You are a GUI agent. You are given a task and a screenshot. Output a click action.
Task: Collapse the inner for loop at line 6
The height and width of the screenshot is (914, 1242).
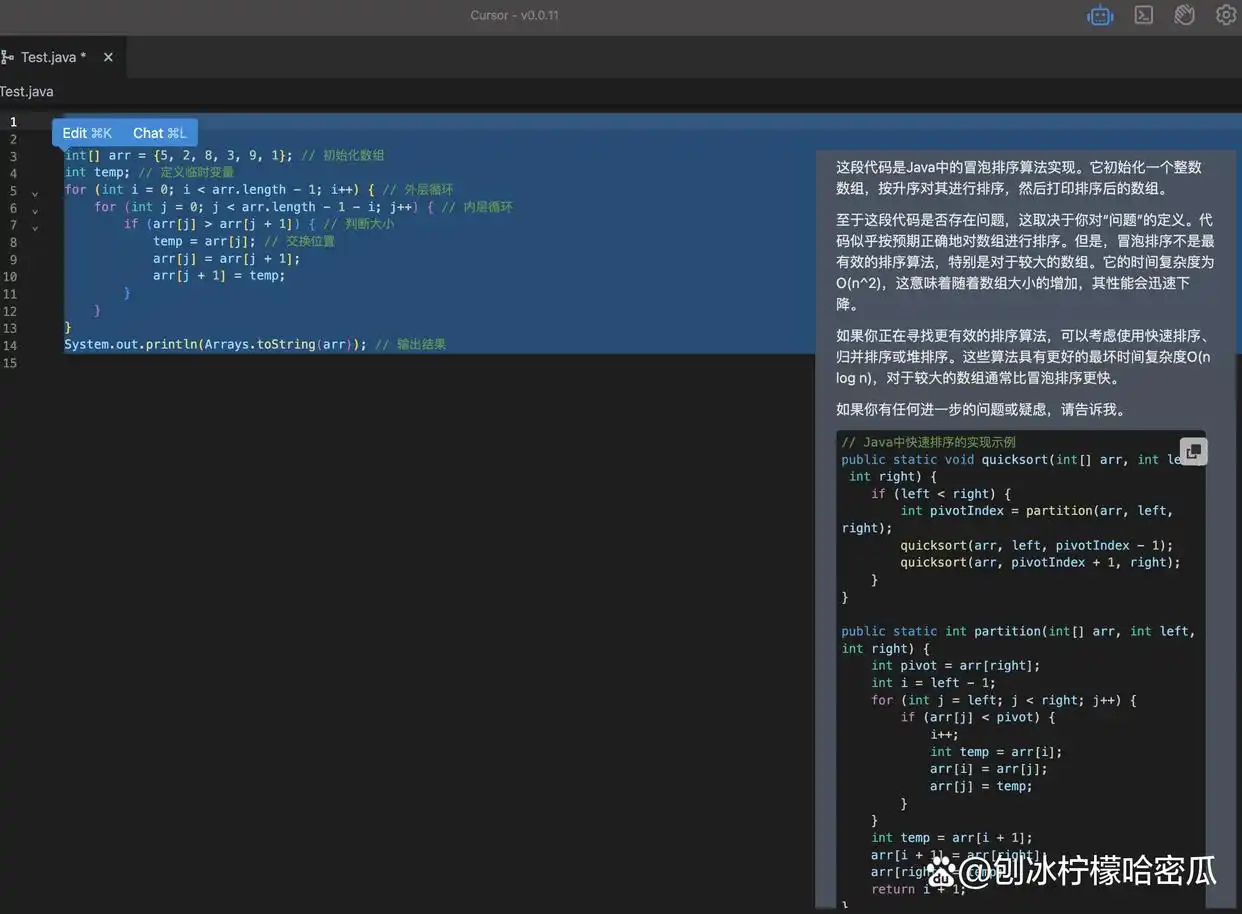tap(35, 211)
